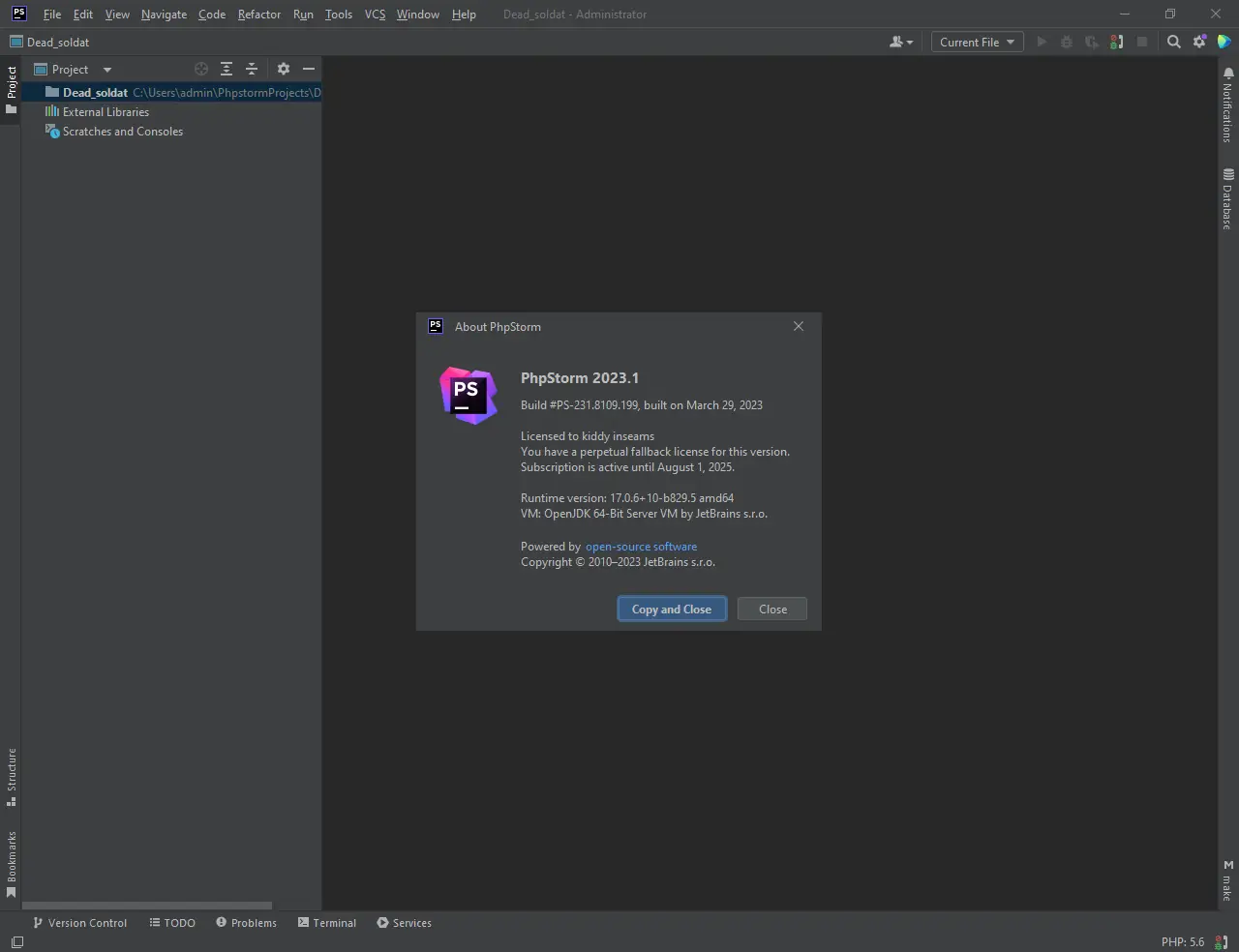Open the Window menu
This screenshot has height=952, width=1239.
[418, 15]
